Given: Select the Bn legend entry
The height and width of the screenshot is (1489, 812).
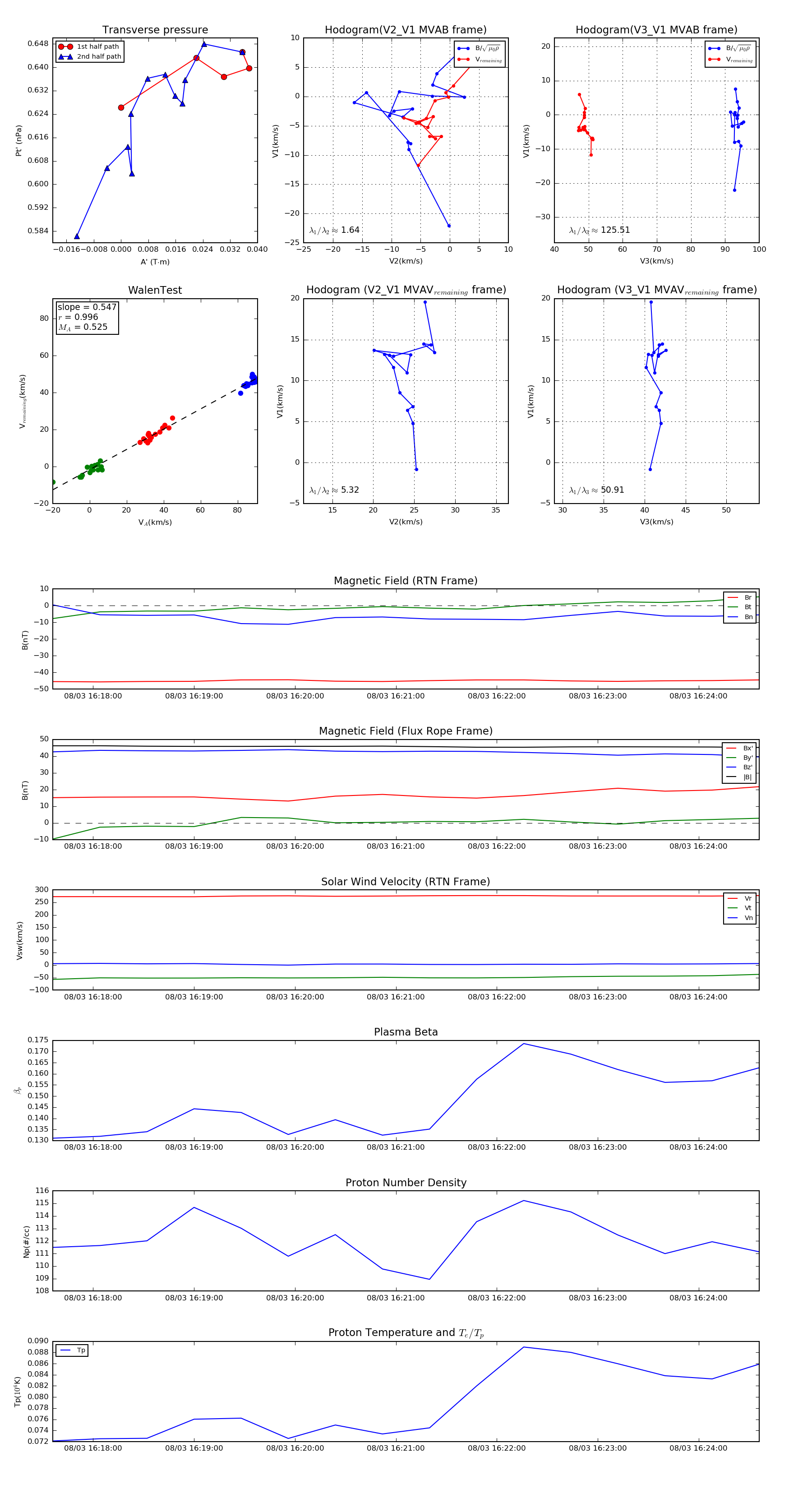Looking at the screenshot, I should pos(740,617).
